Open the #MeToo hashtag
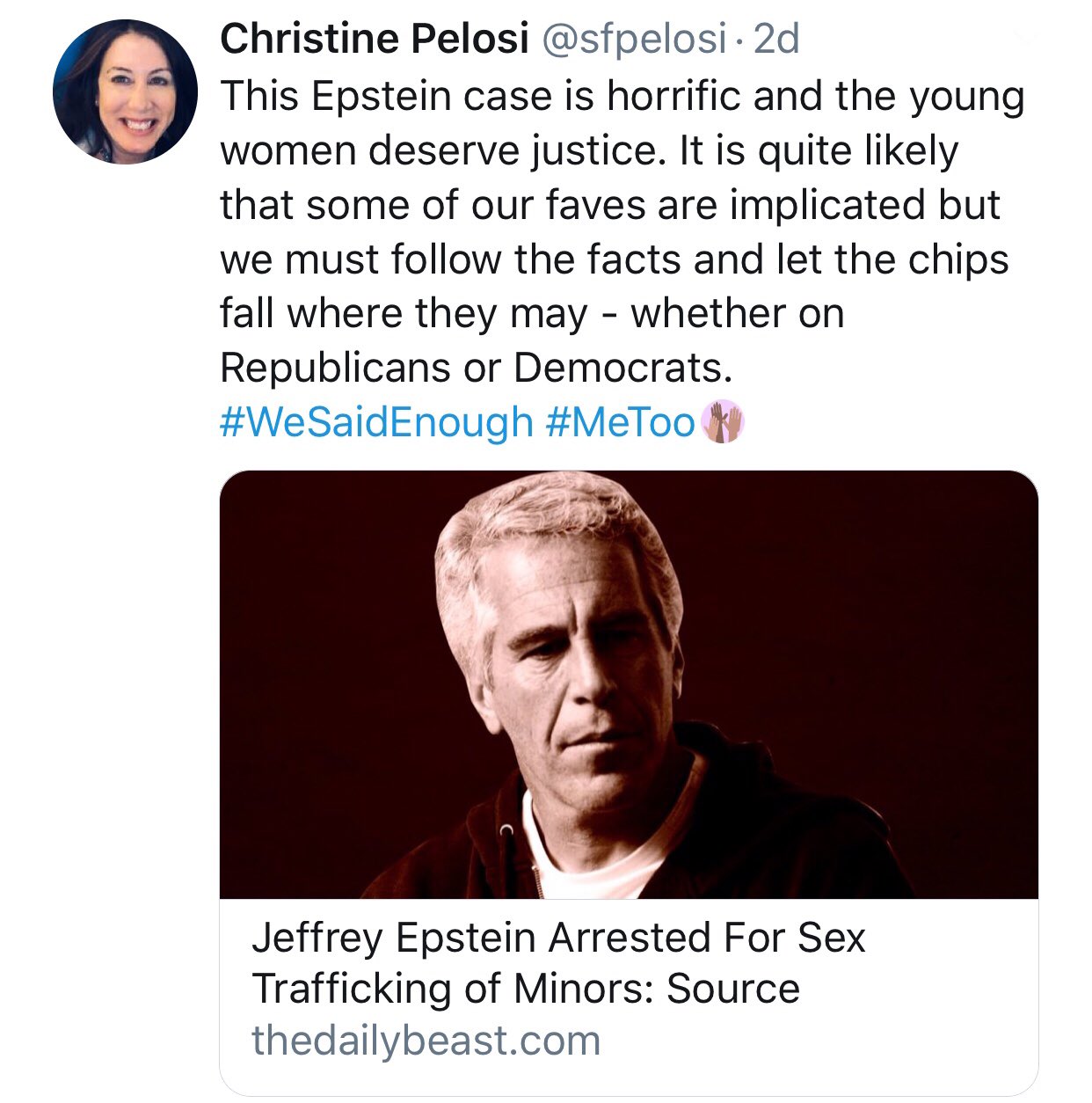 (620, 422)
